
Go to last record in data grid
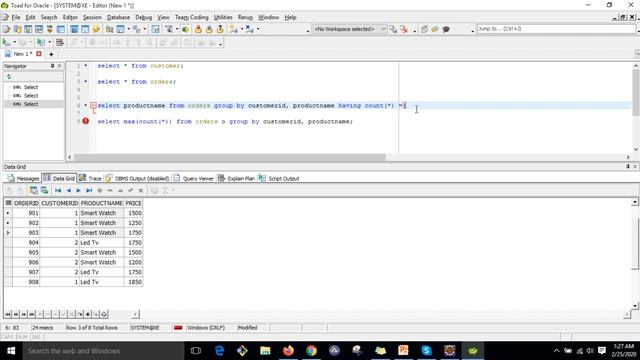coord(89,190)
